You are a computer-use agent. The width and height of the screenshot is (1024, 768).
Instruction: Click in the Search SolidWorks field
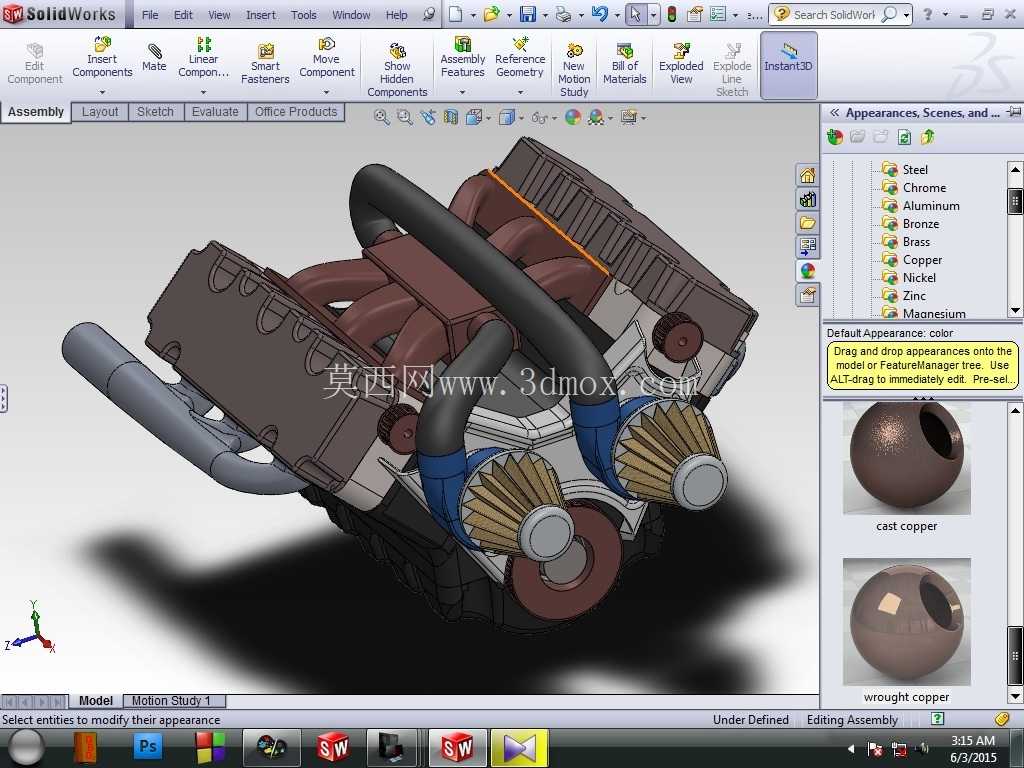[833, 14]
